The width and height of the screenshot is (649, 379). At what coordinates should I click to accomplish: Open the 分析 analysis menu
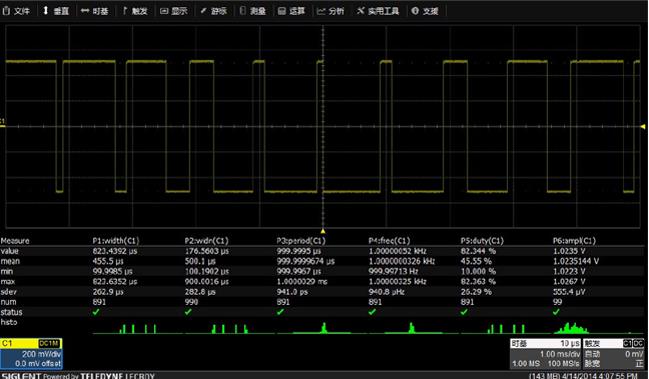click(x=331, y=11)
